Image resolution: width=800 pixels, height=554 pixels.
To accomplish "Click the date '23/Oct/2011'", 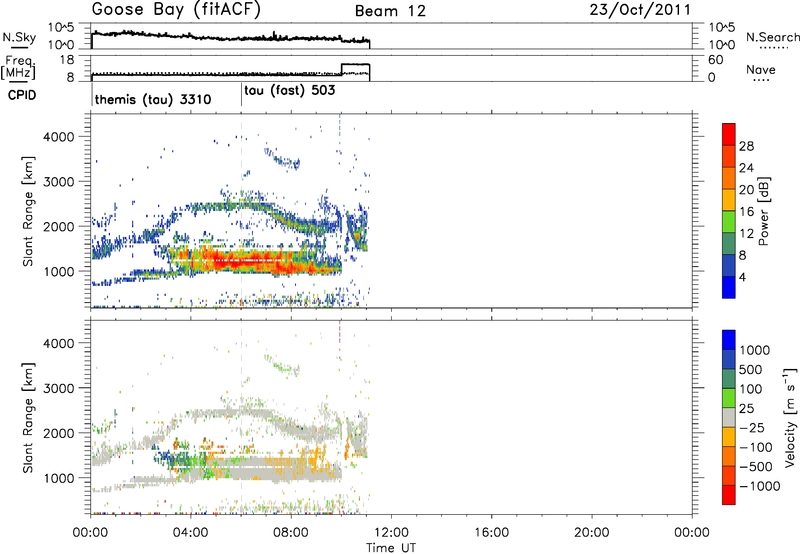I will click(x=640, y=10).
